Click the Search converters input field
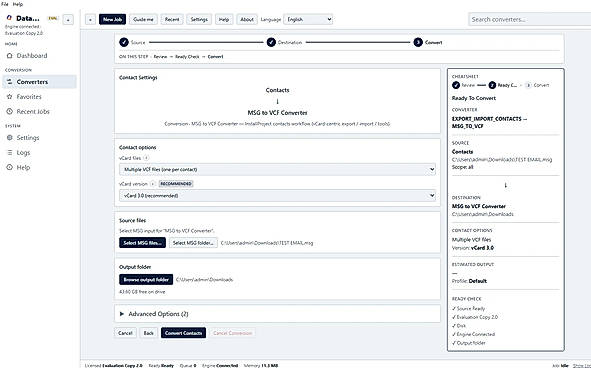 tap(530, 19)
